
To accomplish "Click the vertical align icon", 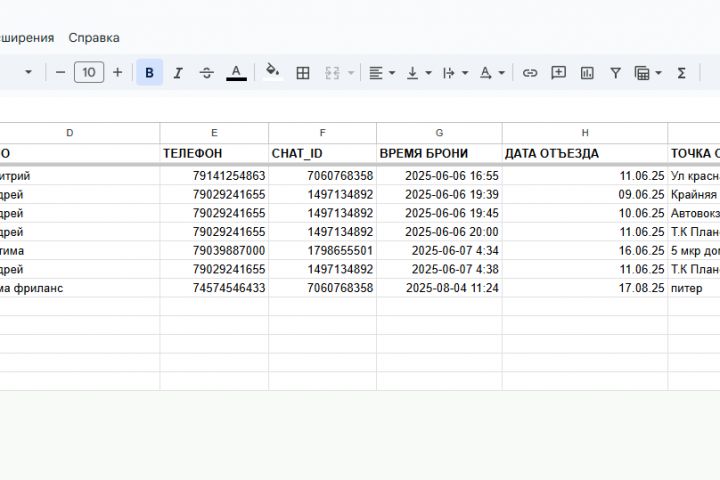I will tap(412, 73).
